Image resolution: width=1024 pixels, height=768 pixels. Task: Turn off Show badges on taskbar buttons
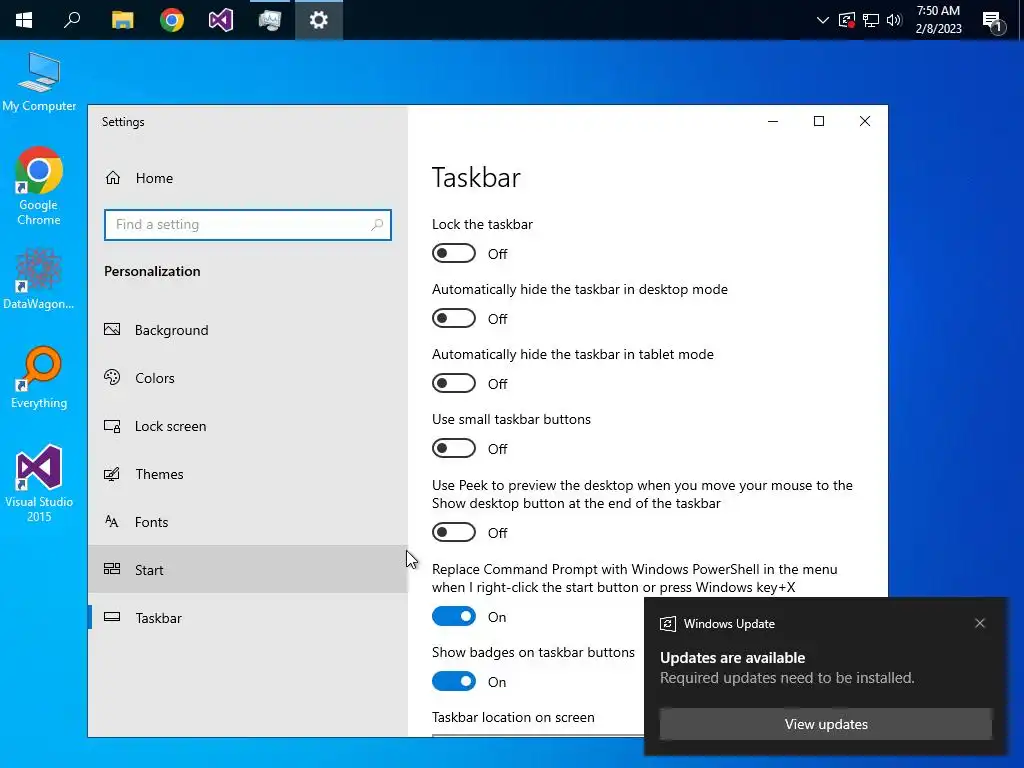454,681
